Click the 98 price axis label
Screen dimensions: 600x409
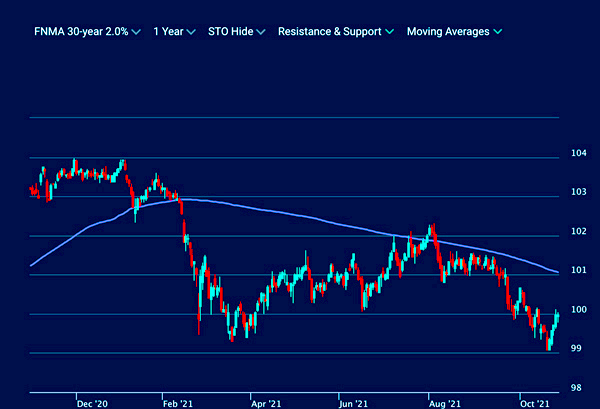pos(578,388)
